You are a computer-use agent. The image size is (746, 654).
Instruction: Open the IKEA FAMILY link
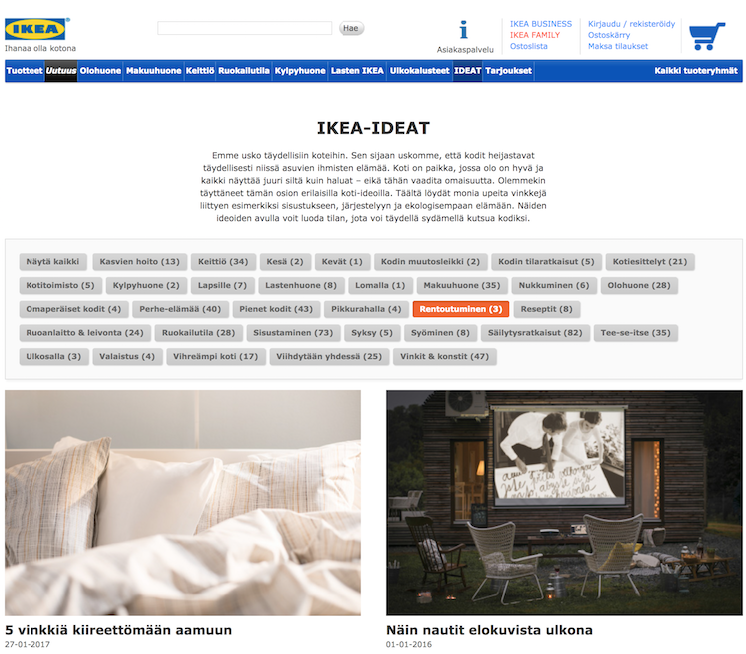tap(534, 35)
